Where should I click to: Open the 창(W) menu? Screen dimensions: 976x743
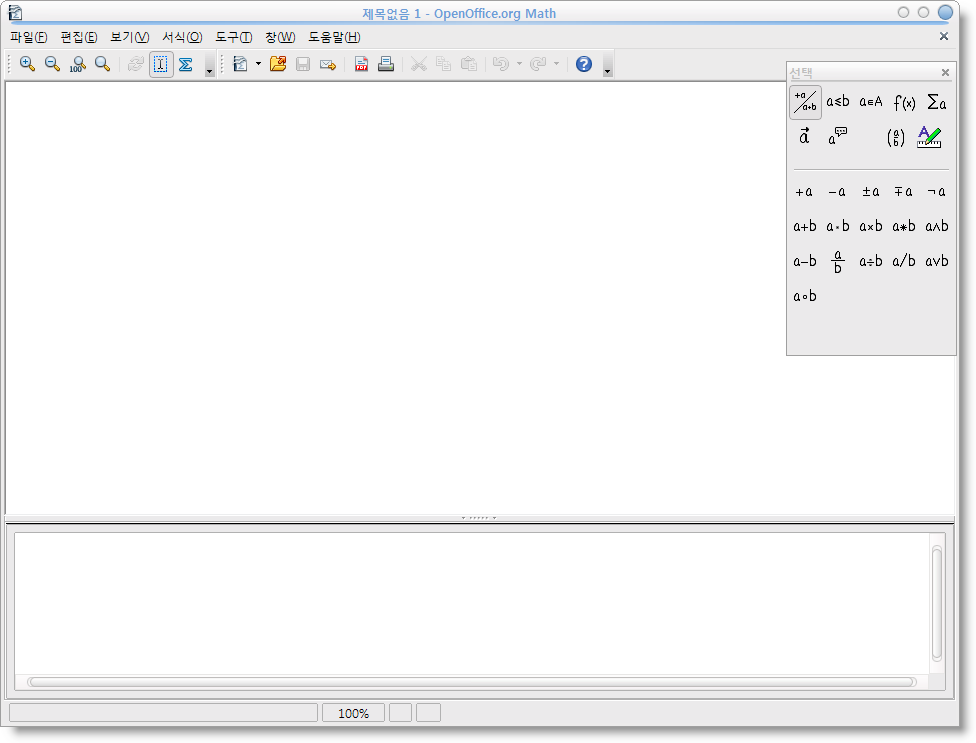[x=280, y=37]
